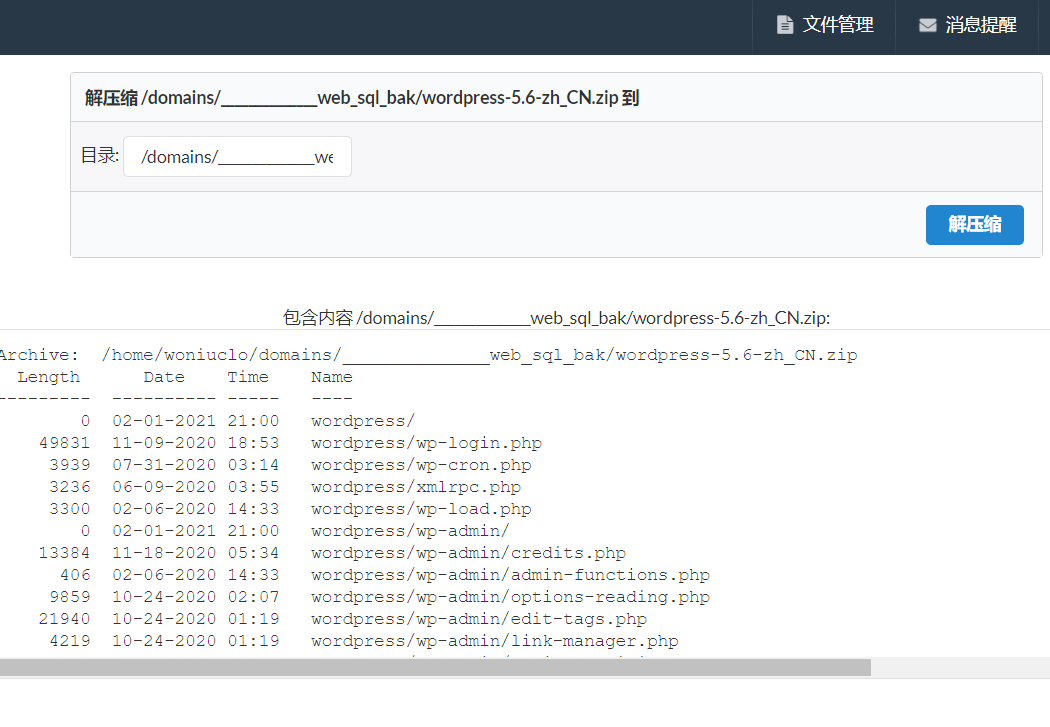This screenshot has width=1050, height=727.
Task: Select the wordpress/wp-cron.php entry
Action: click(x=421, y=465)
